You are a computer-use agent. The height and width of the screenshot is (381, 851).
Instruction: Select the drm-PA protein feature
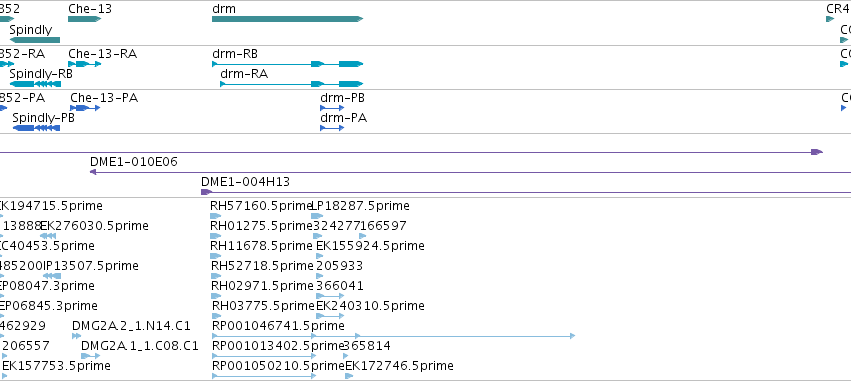coord(332,128)
